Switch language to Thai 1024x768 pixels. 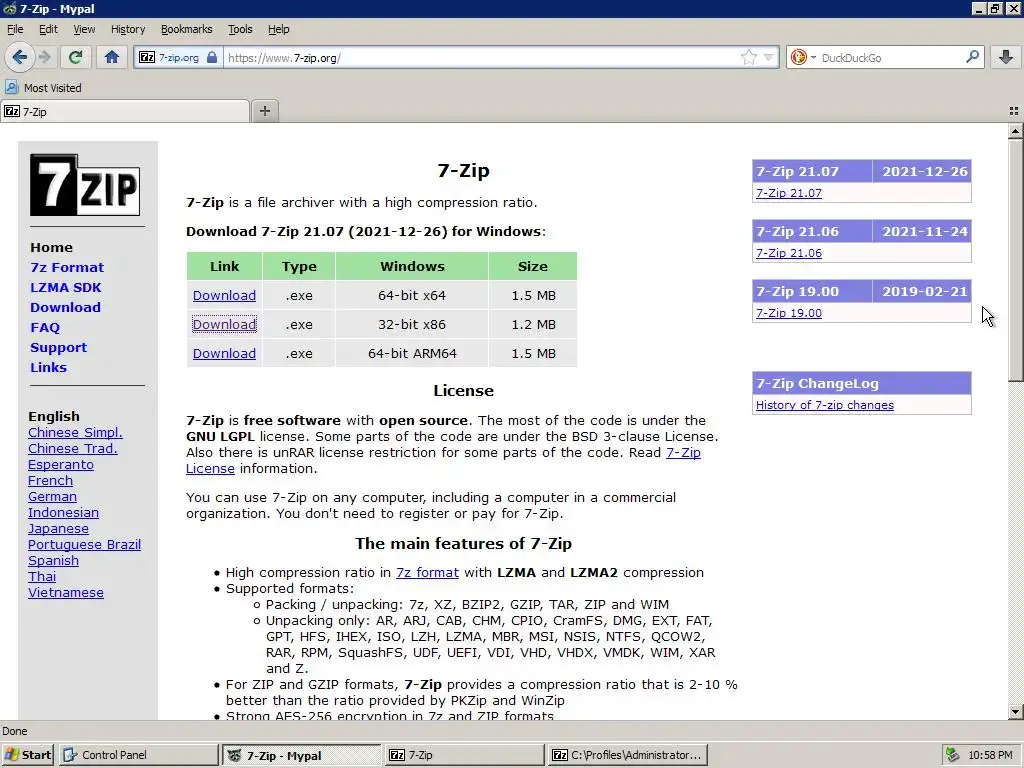coord(42,577)
